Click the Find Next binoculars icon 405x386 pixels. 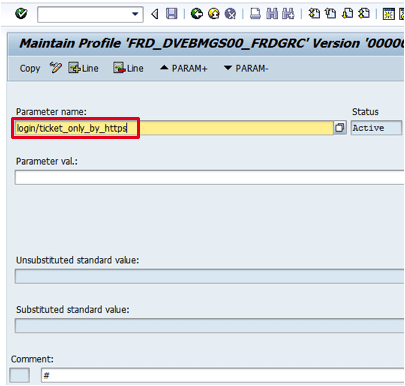(288, 14)
